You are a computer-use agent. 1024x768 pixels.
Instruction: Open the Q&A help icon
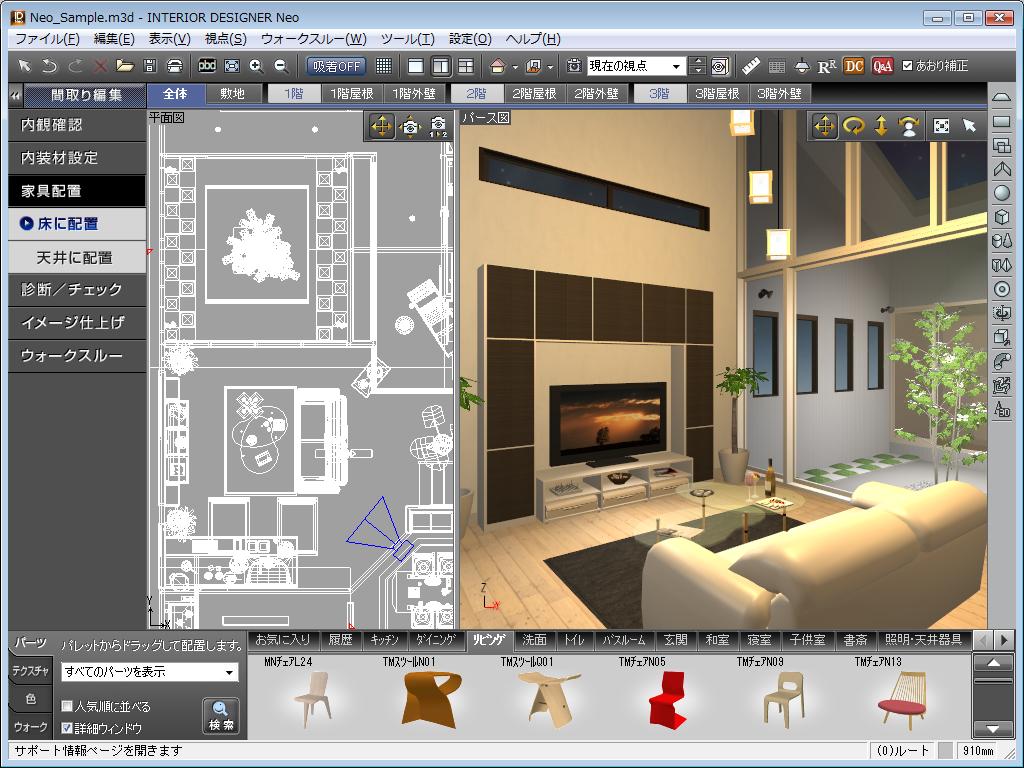click(x=882, y=66)
